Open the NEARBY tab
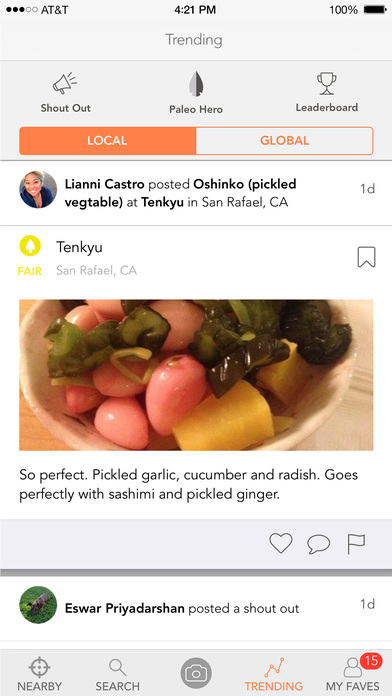392x696 pixels. click(x=40, y=674)
